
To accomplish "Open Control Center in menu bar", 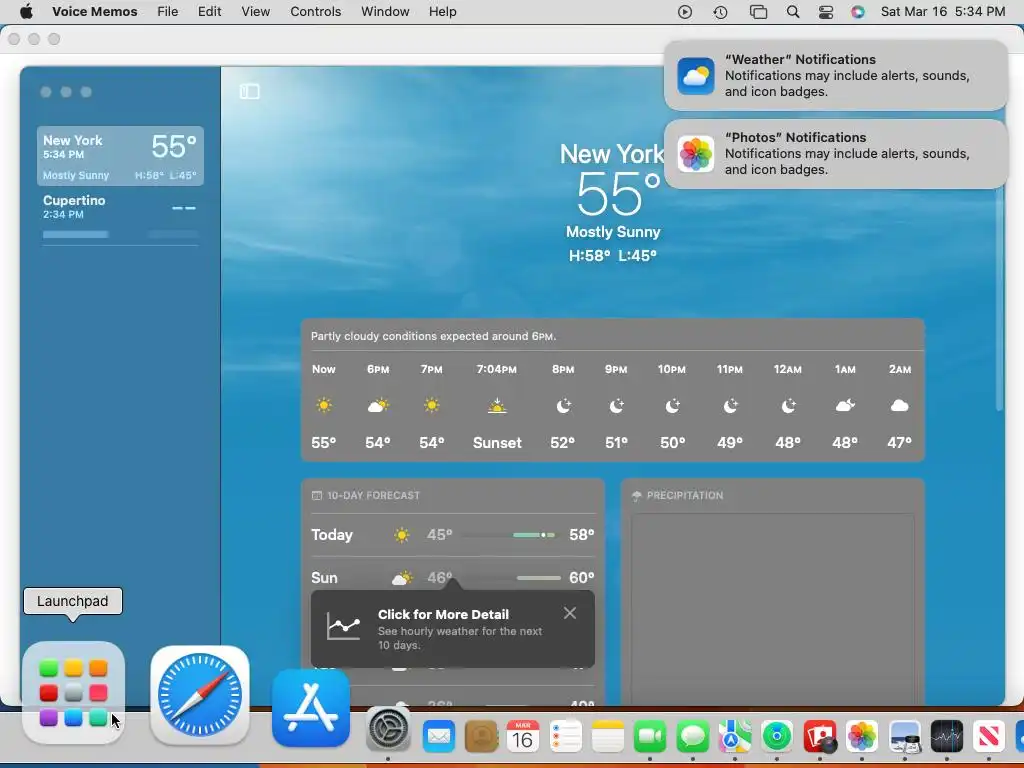I will [825, 12].
